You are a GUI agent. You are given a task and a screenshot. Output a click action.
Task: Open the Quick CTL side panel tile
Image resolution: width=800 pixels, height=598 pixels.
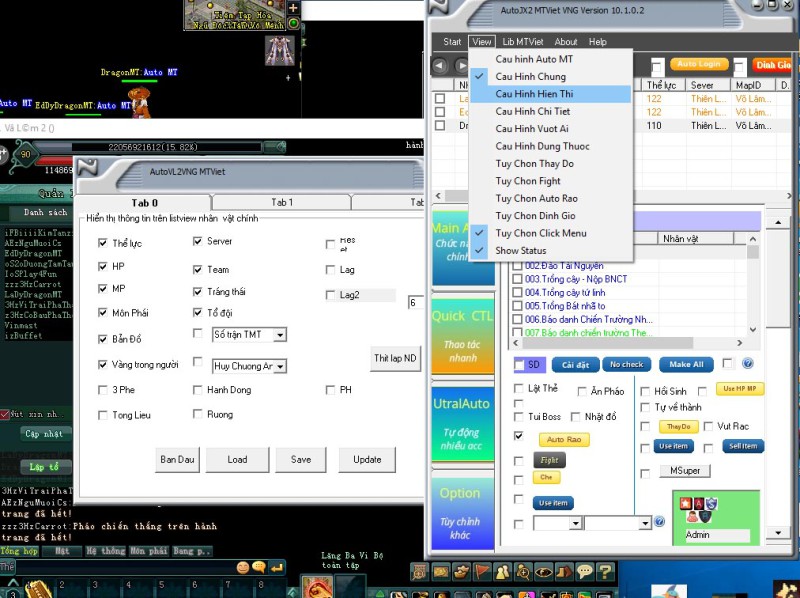pos(461,331)
